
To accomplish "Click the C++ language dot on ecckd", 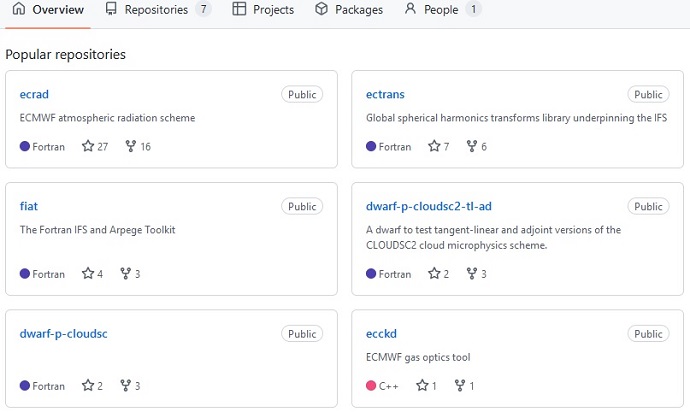I will 371,386.
